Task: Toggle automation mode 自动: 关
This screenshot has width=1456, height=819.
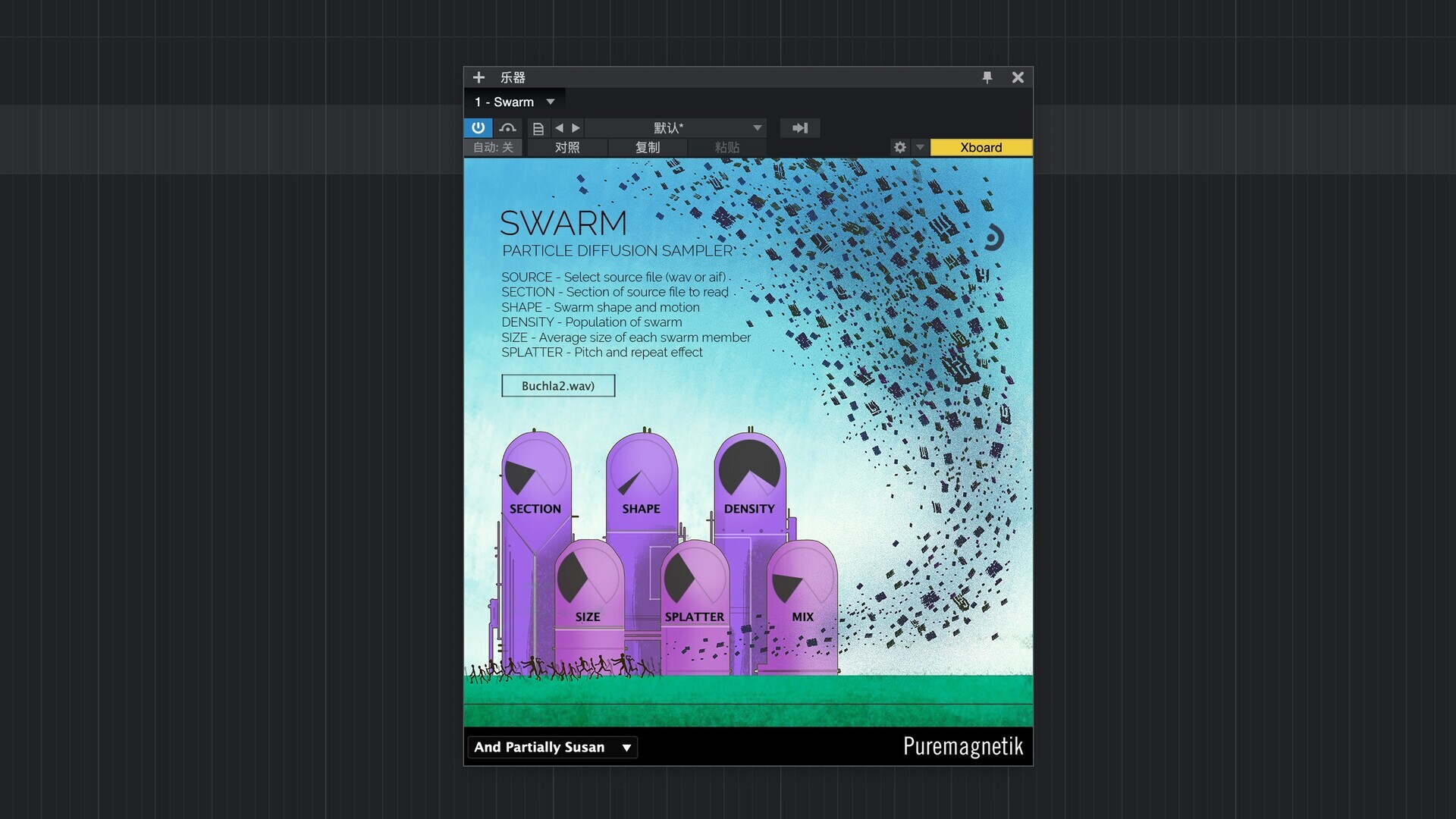Action: point(493,147)
